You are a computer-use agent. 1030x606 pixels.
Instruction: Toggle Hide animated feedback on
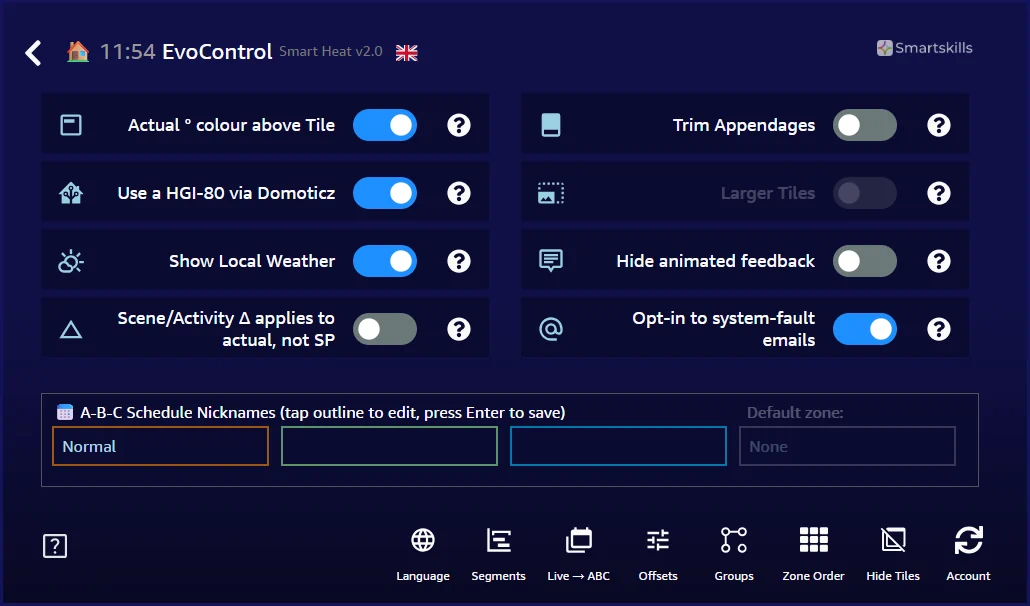click(x=865, y=261)
